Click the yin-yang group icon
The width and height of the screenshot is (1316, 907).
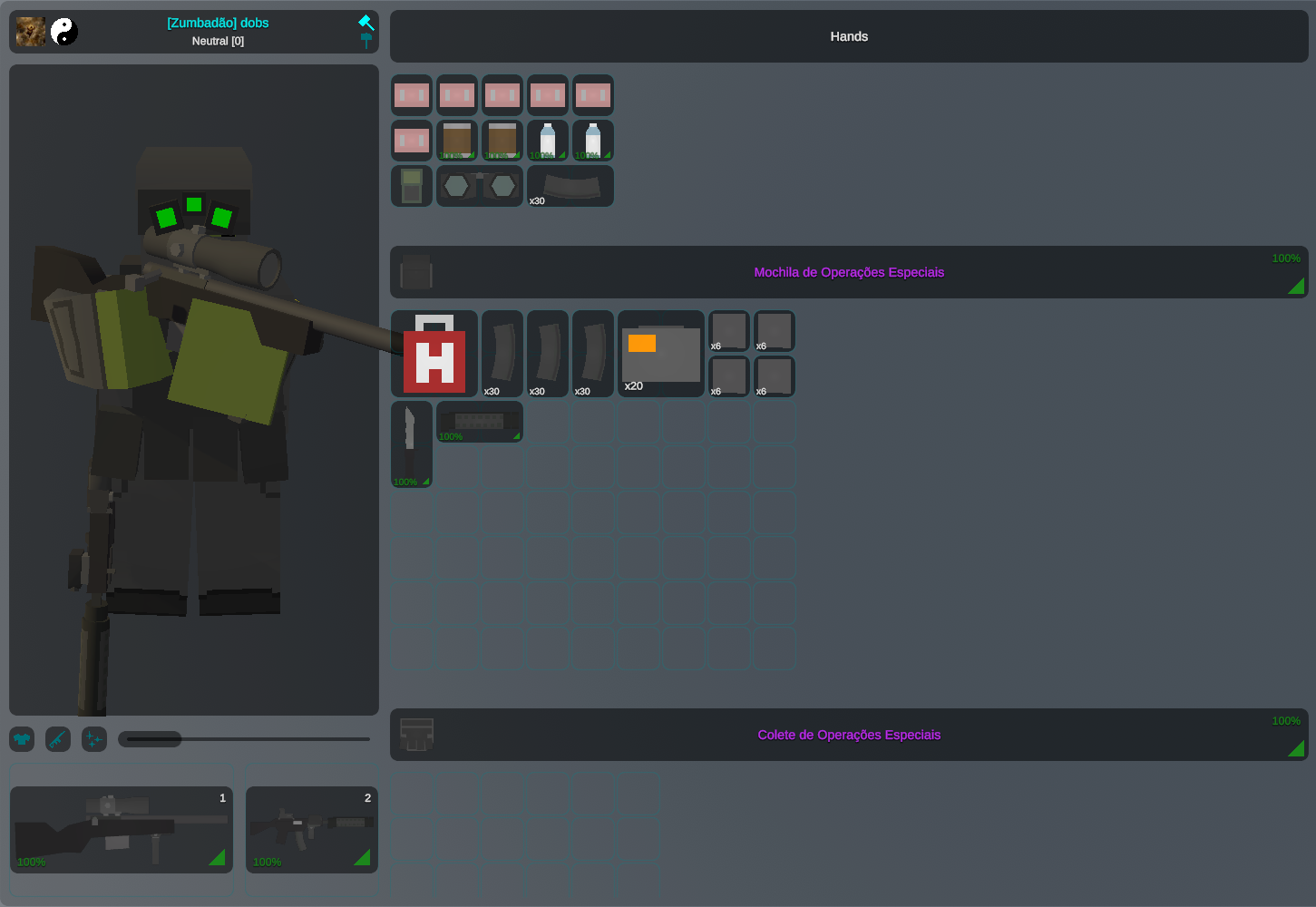pos(63,32)
